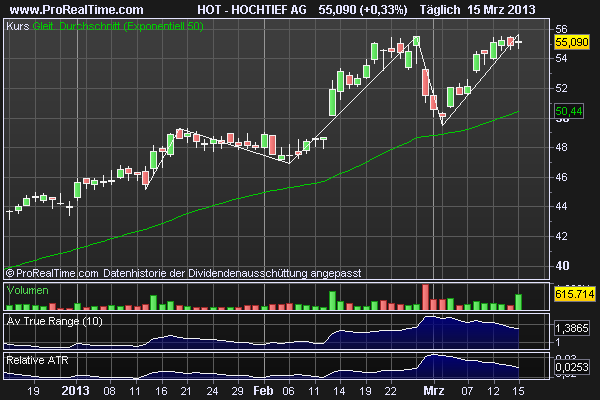Select the 42 price axis label
Image resolution: width=600 pixels, height=400 pixels.
(x=561, y=236)
